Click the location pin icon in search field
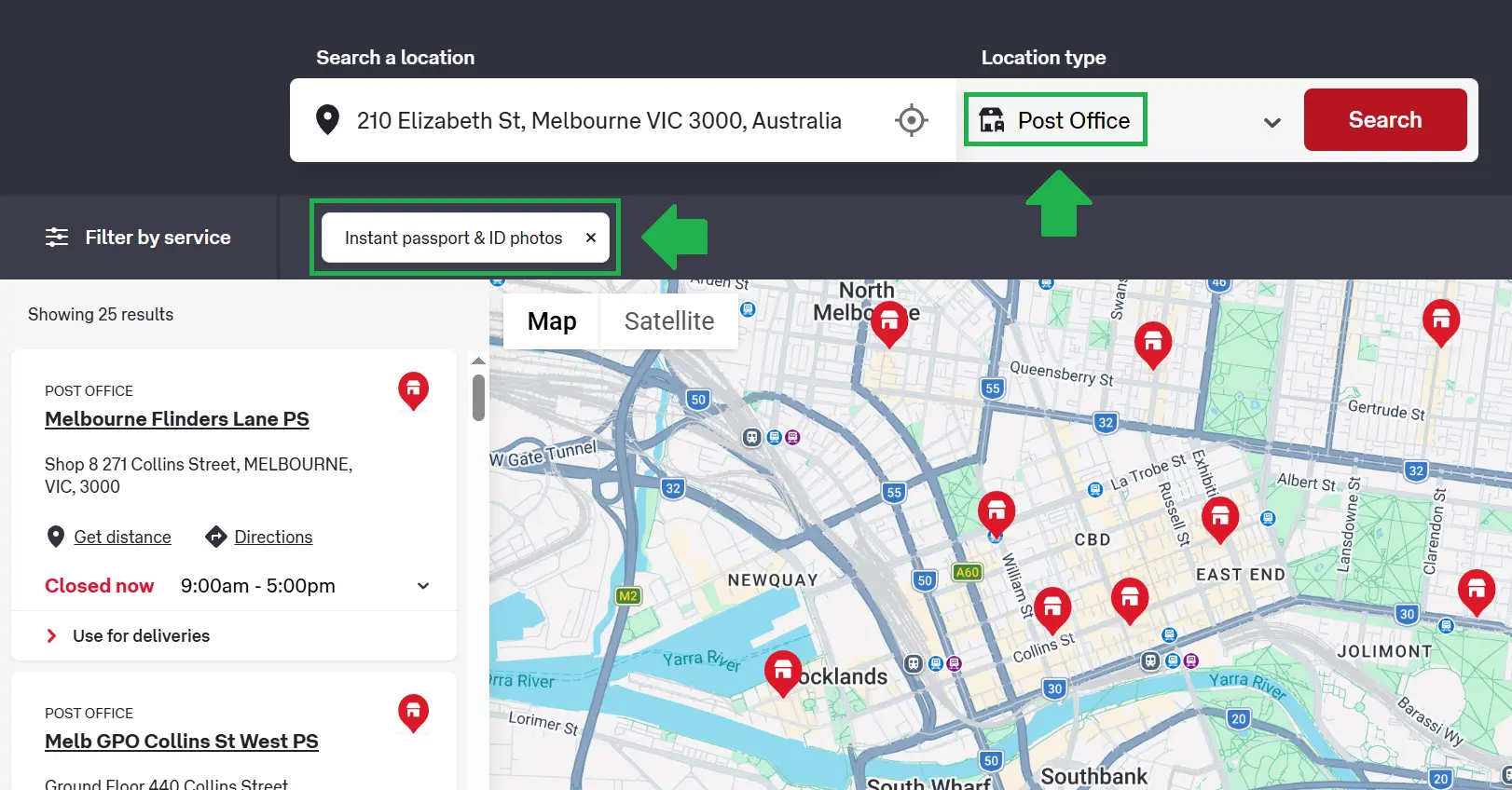1512x790 pixels. 327,120
